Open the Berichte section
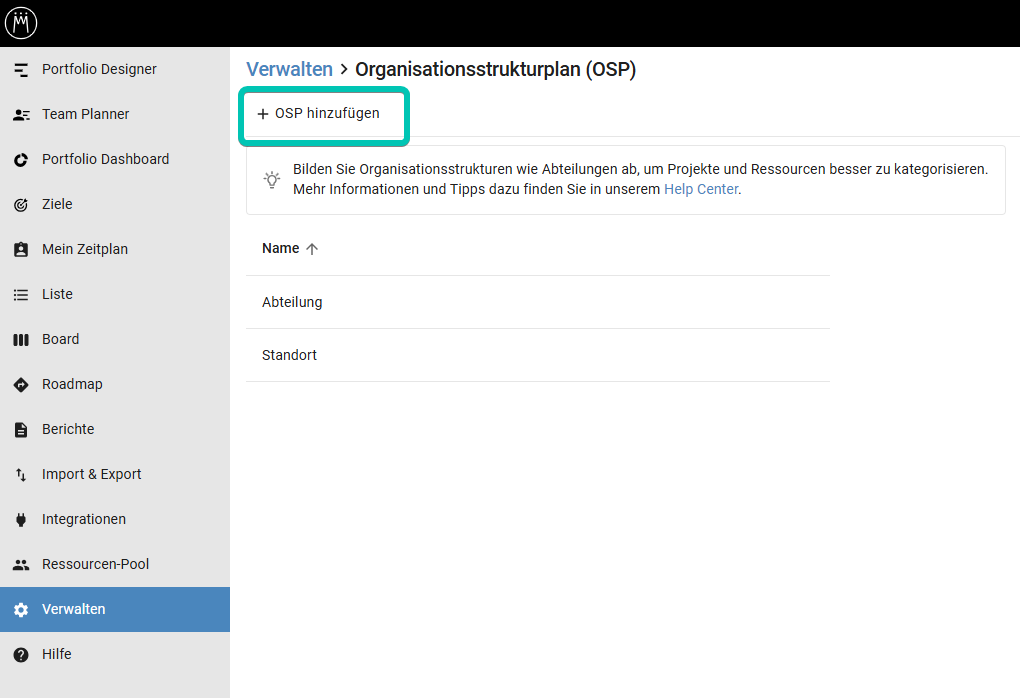 pyautogui.click(x=114, y=429)
